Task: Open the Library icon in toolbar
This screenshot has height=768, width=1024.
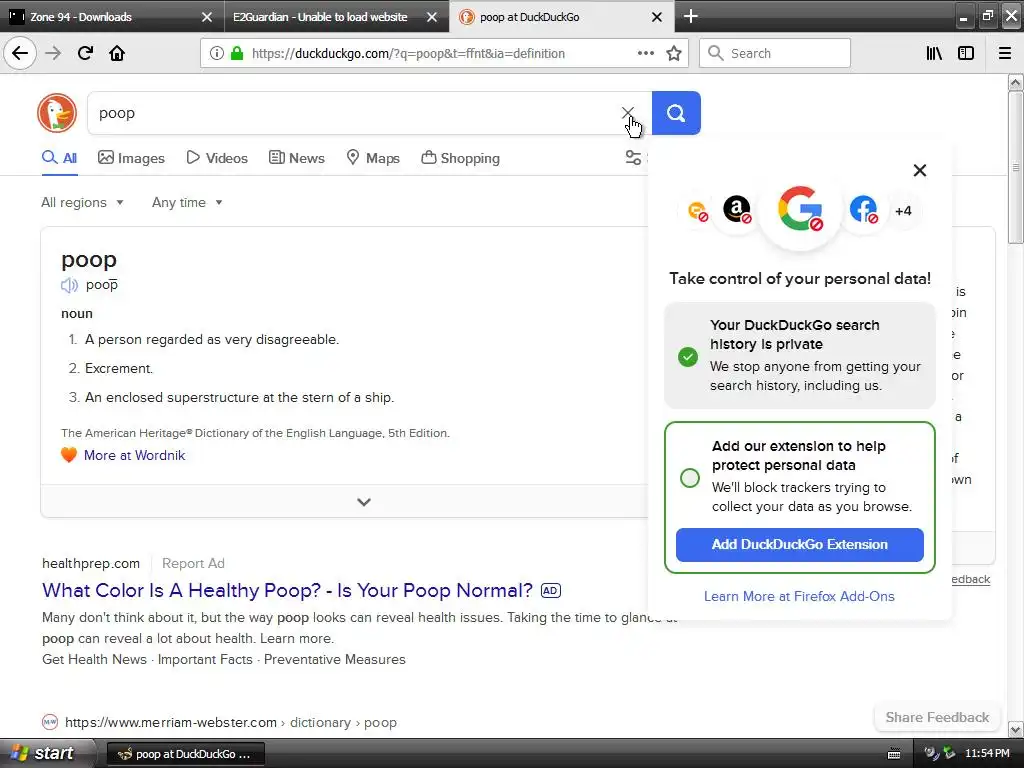Action: pos(934,54)
